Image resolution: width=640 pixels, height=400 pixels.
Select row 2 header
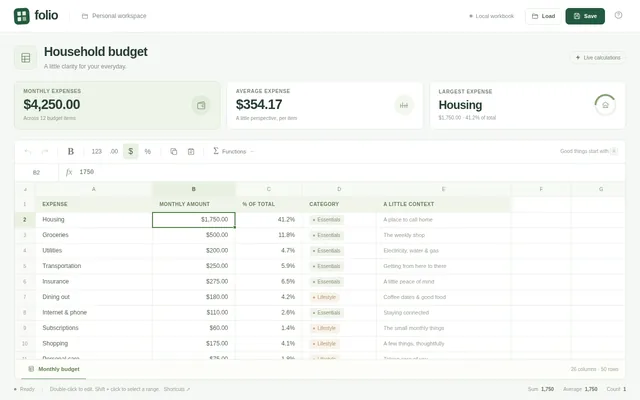point(25,220)
